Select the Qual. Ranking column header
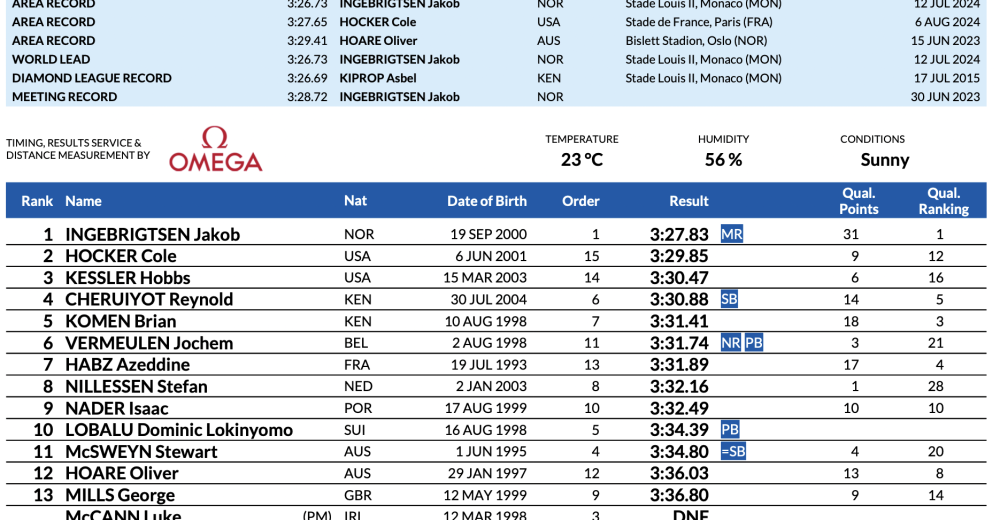 coord(943,201)
